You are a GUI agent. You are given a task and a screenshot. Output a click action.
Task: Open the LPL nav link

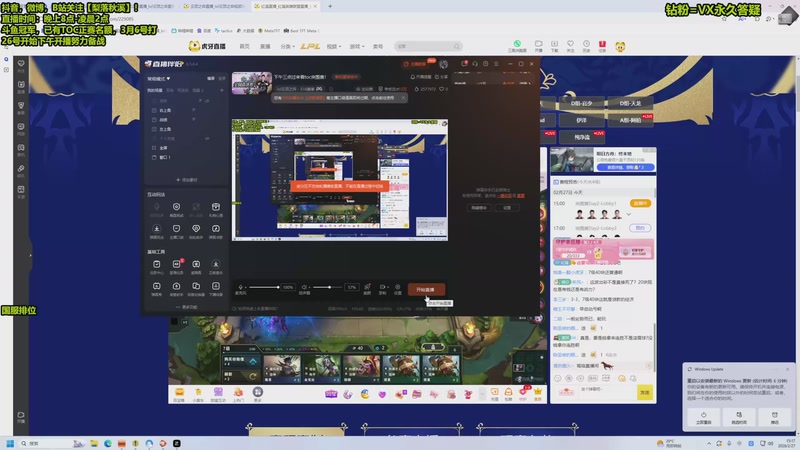[x=310, y=46]
